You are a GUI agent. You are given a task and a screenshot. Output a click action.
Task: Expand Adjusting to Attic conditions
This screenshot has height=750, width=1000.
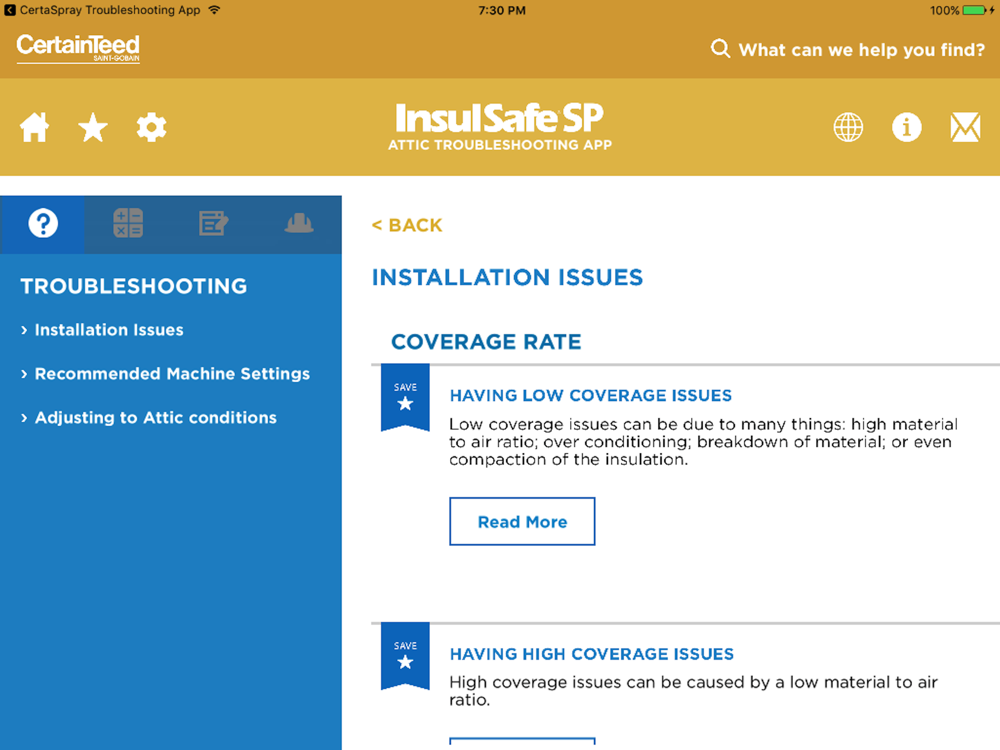[x=149, y=418]
